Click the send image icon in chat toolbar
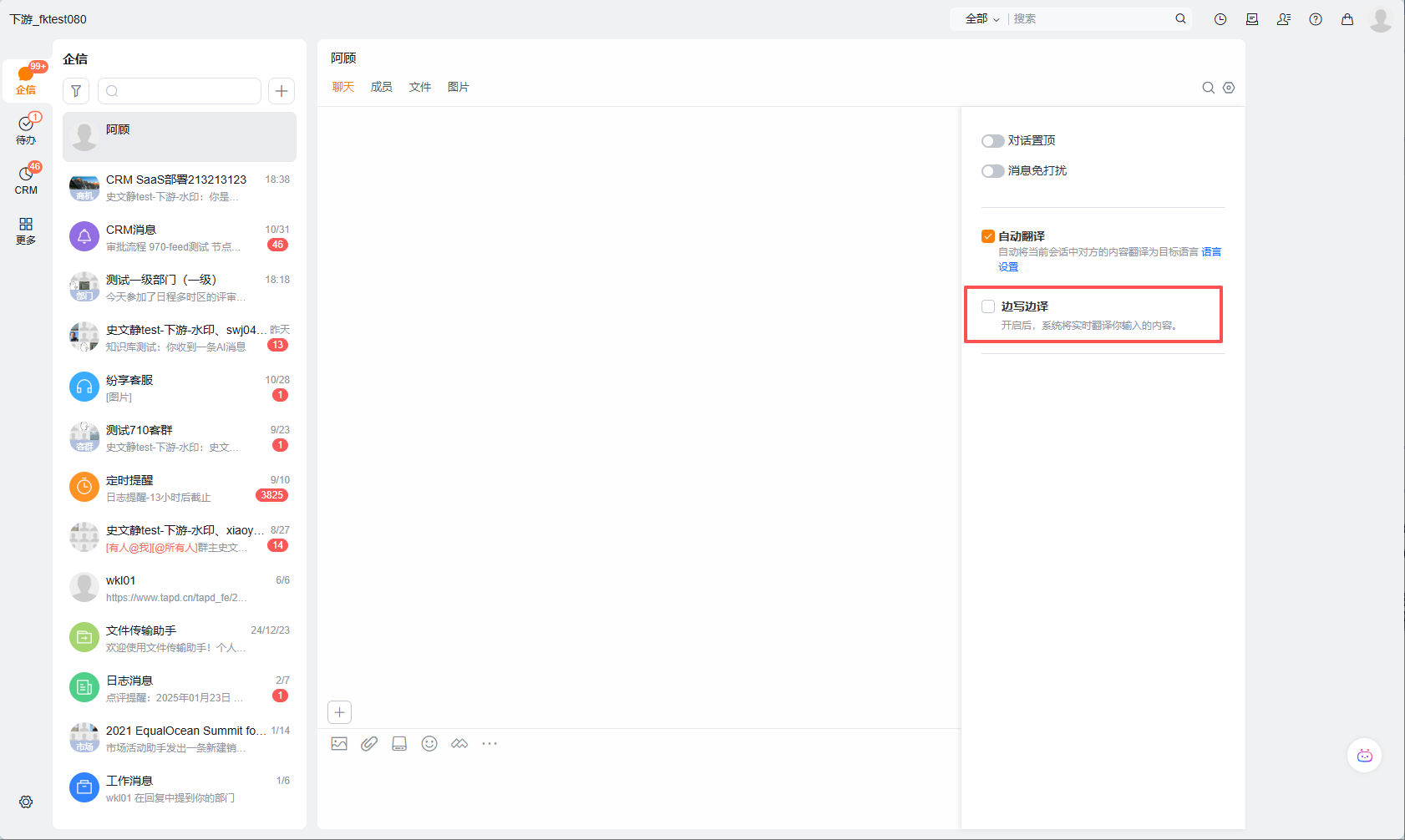The height and width of the screenshot is (840, 1405). [x=339, y=744]
